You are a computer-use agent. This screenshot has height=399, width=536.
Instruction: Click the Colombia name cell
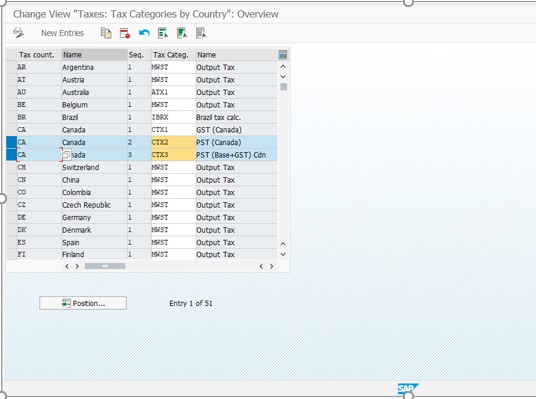click(x=94, y=192)
